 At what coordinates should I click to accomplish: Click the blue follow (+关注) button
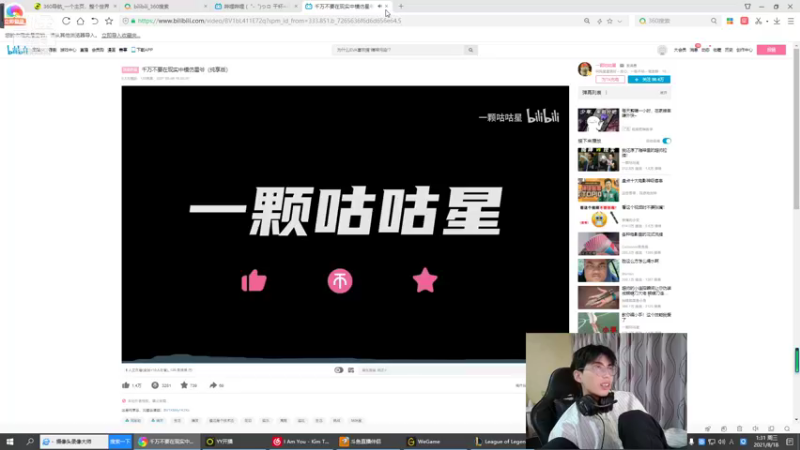649,80
